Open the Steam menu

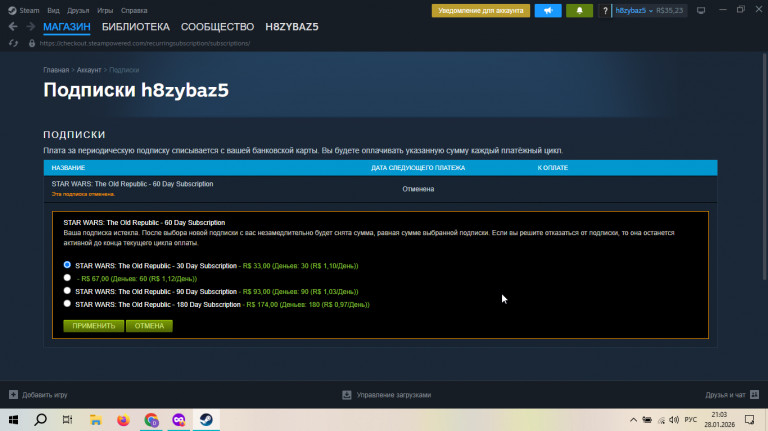pyautogui.click(x=29, y=10)
